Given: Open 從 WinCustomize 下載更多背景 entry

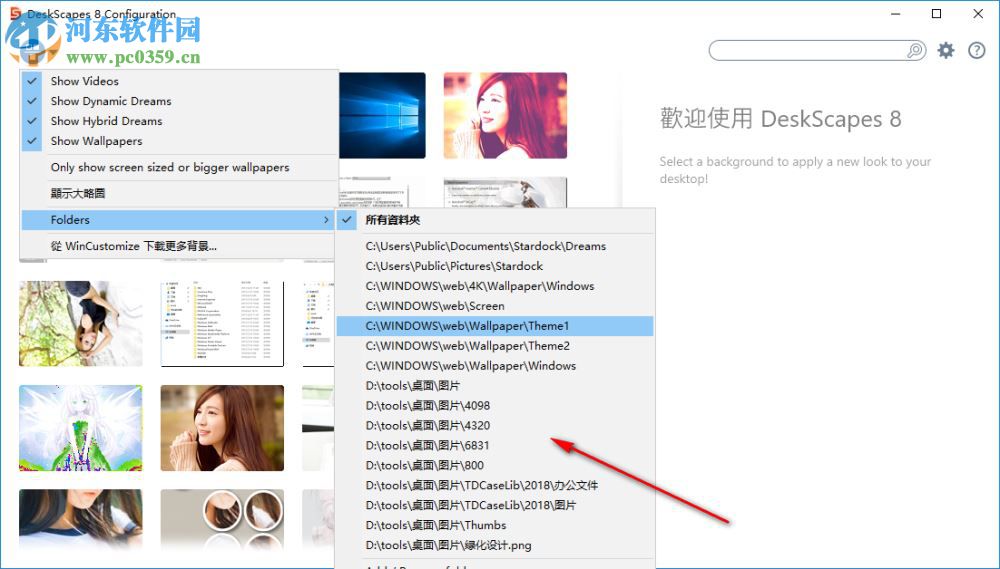Looking at the screenshot, I should pyautogui.click(x=179, y=246).
